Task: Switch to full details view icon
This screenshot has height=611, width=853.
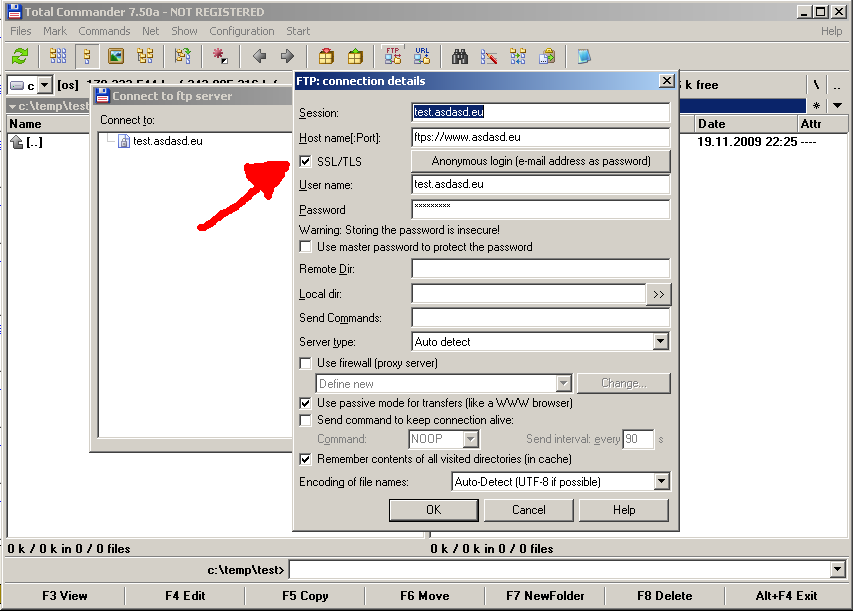Action: point(87,56)
